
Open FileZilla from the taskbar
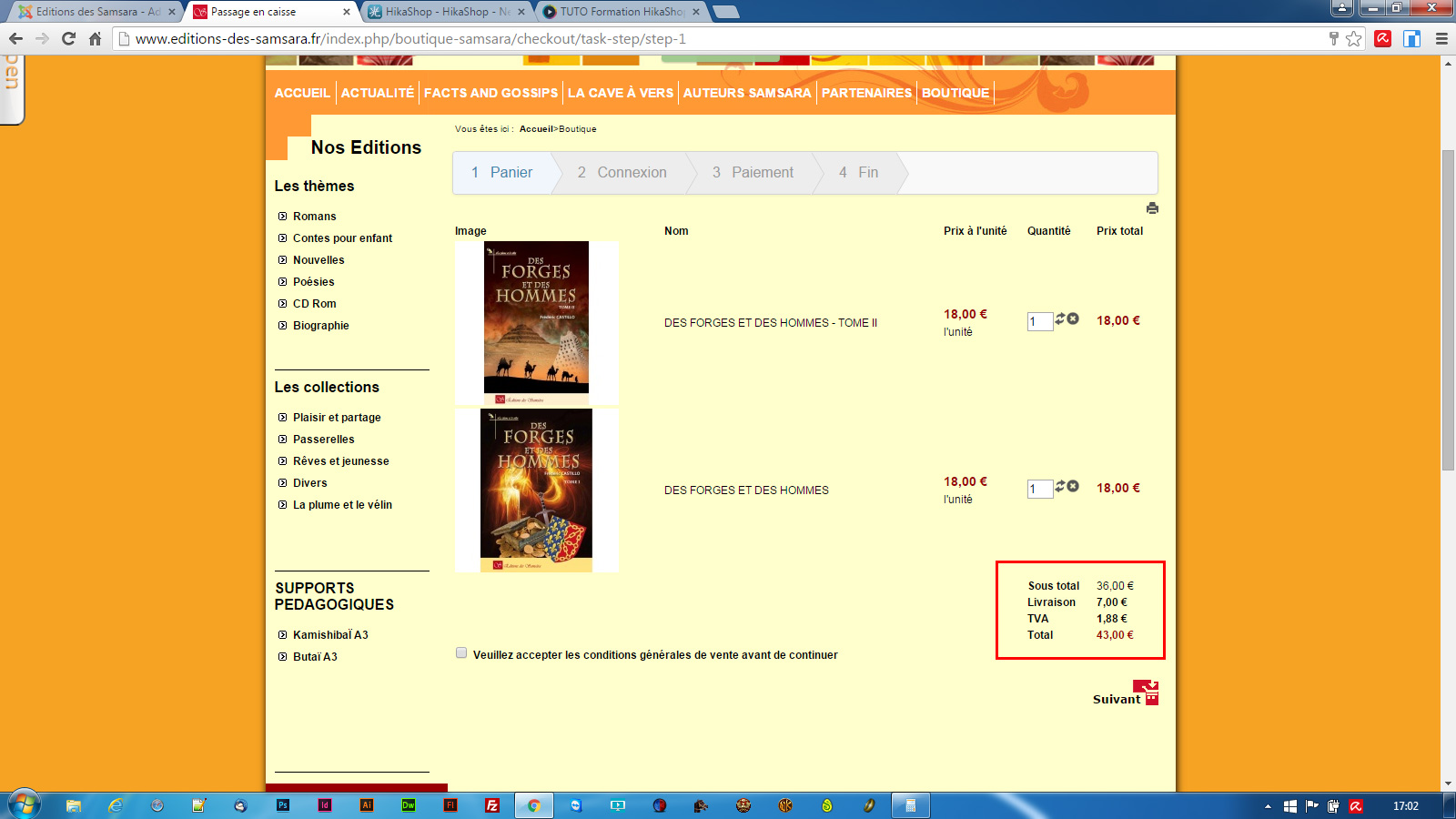[492, 805]
